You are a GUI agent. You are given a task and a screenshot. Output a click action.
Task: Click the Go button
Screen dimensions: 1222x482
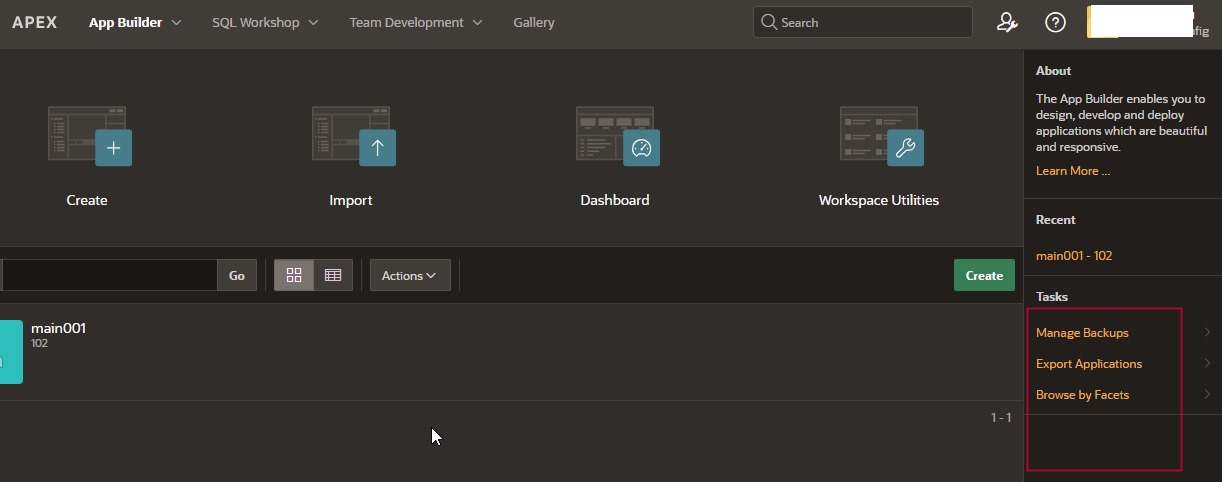tap(237, 275)
